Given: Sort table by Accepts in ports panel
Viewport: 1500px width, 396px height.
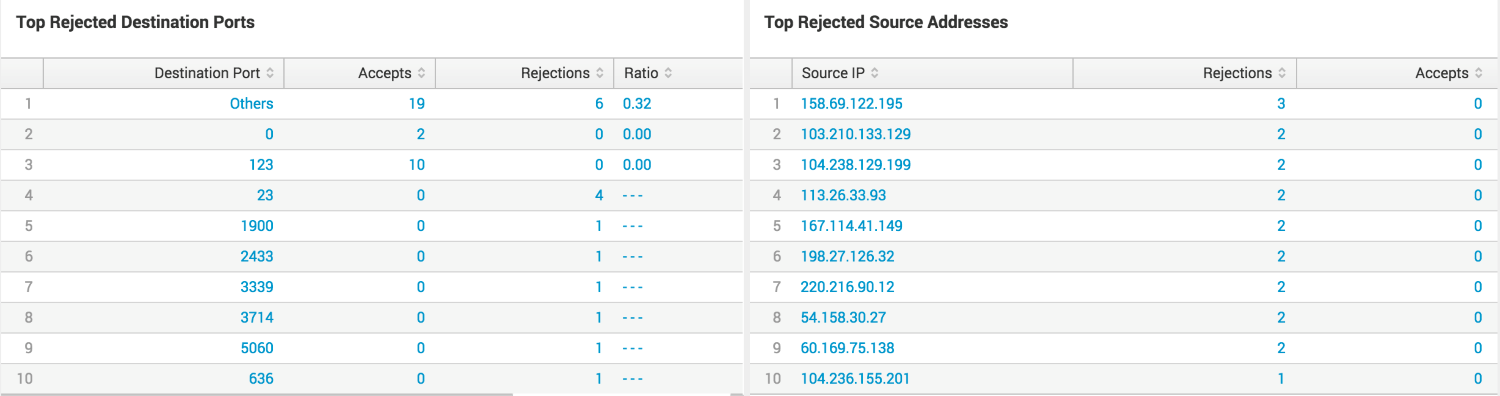Looking at the screenshot, I should pos(421,73).
